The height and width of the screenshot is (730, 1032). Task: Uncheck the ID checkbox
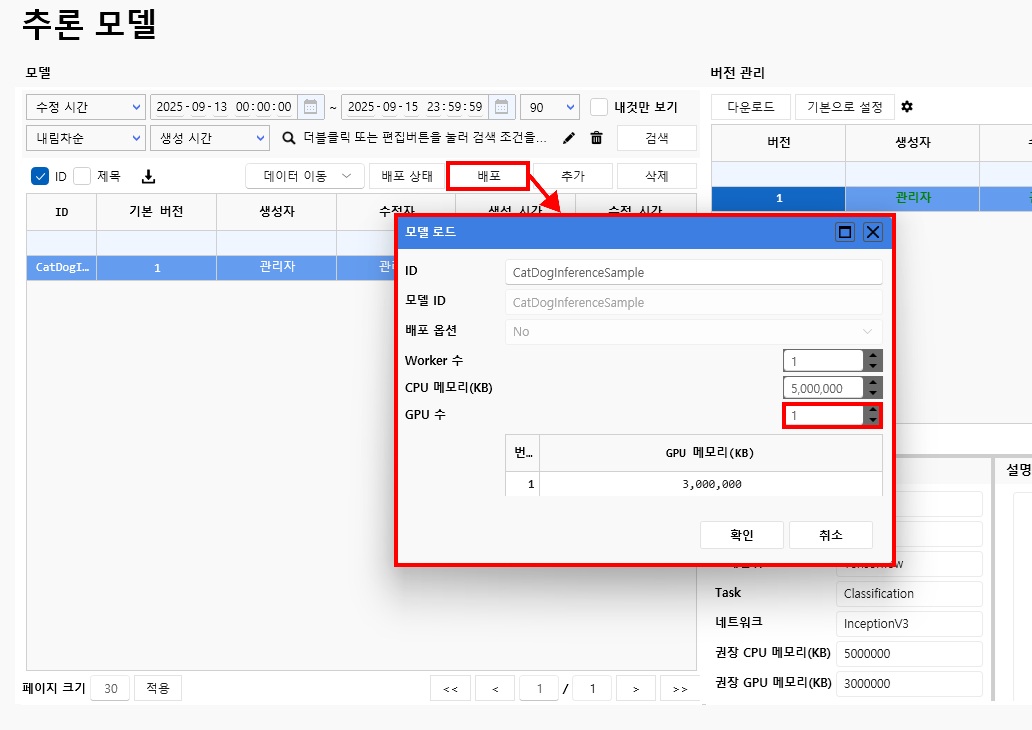pos(40,176)
